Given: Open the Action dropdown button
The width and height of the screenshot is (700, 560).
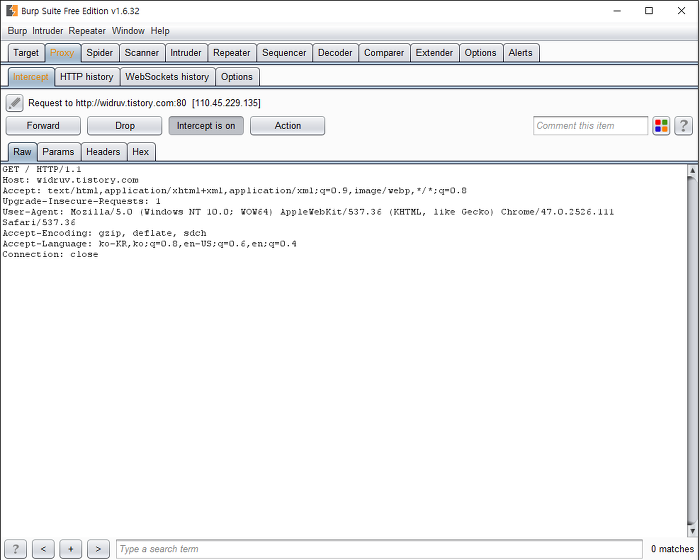Looking at the screenshot, I should pyautogui.click(x=288, y=126).
